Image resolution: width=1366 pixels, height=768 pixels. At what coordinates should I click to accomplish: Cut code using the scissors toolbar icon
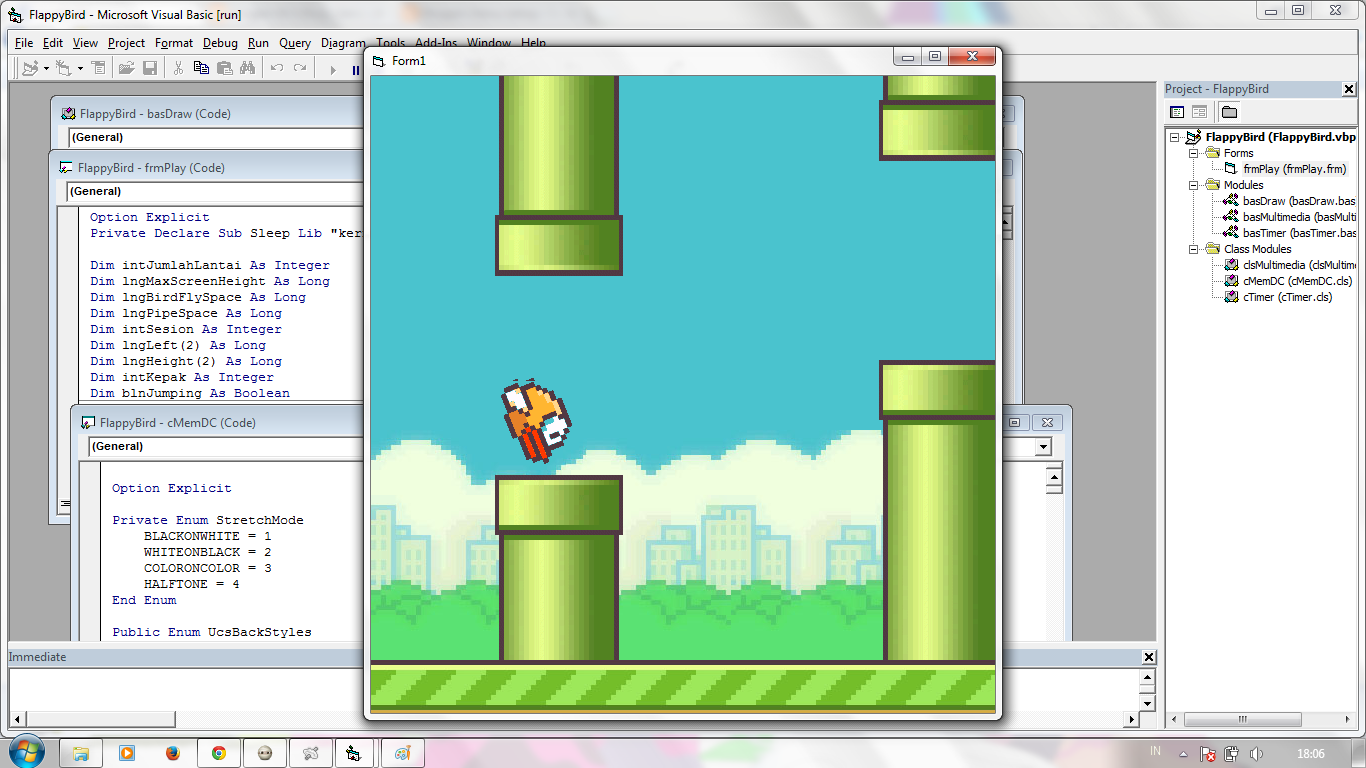click(178, 67)
